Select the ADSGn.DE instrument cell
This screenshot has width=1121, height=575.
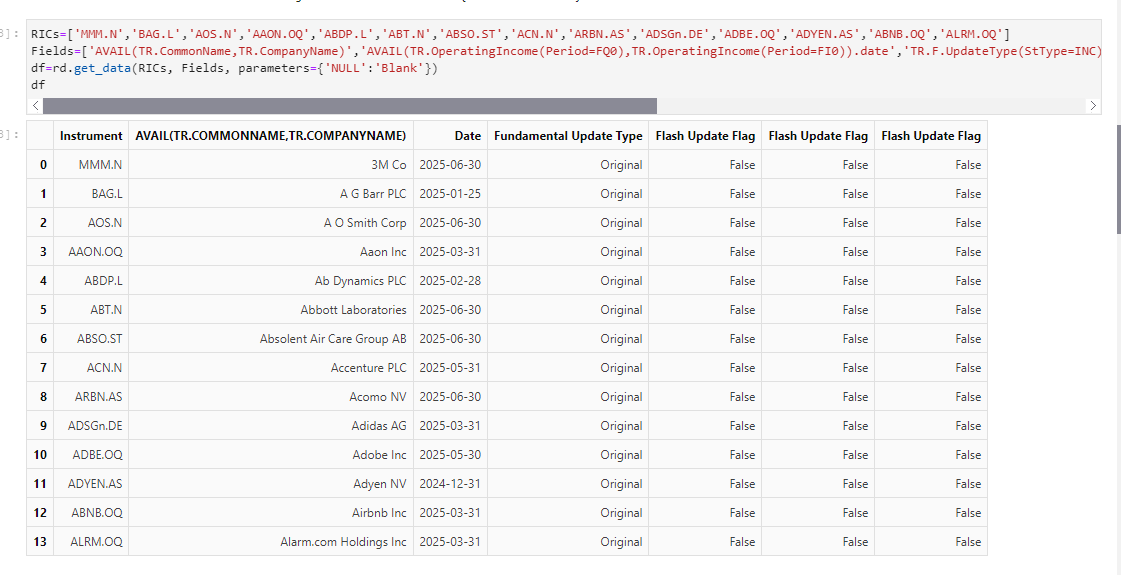(91, 426)
